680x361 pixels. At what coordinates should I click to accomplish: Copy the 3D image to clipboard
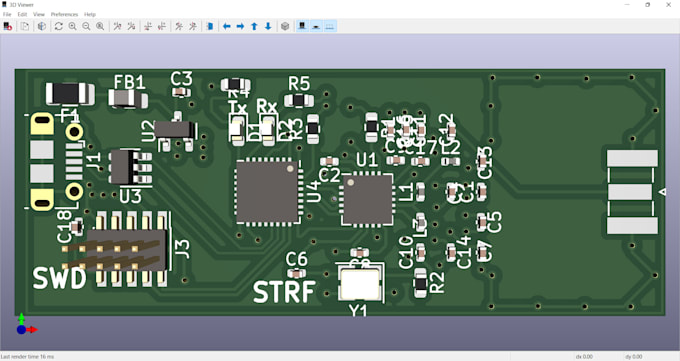pos(25,26)
